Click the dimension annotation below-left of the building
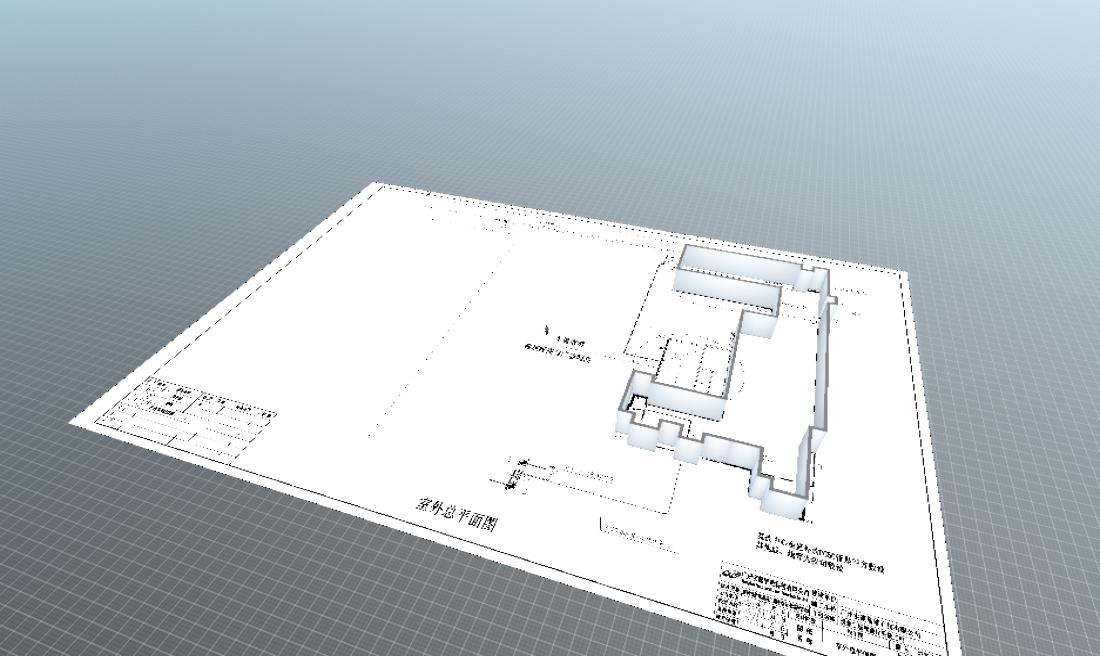Viewport: 1100px width, 656px height. point(560,472)
